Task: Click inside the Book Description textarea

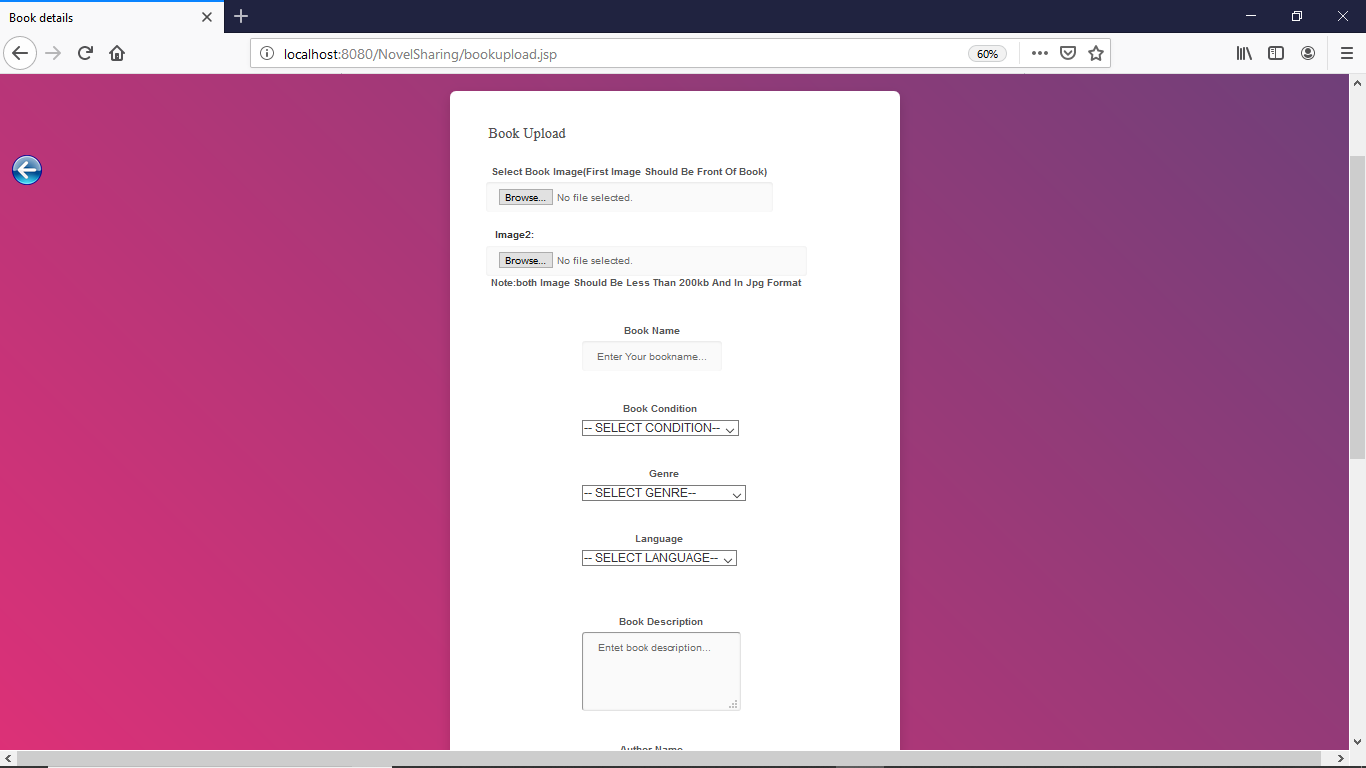Action: [x=661, y=671]
